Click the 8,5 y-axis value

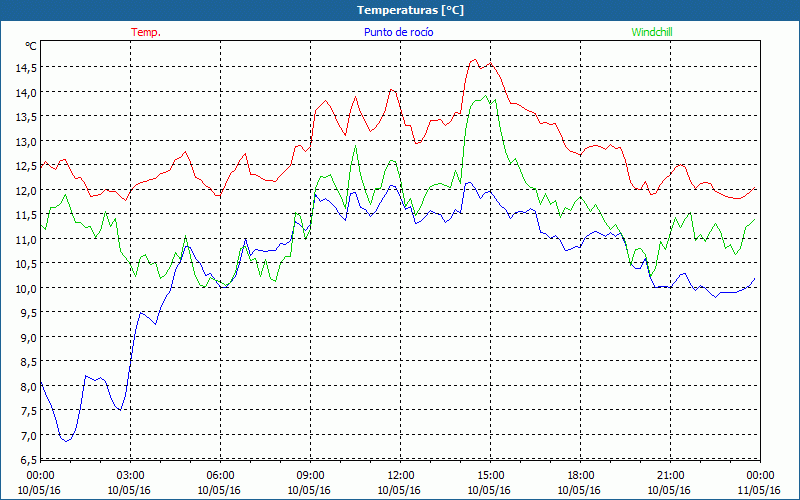tap(29, 362)
